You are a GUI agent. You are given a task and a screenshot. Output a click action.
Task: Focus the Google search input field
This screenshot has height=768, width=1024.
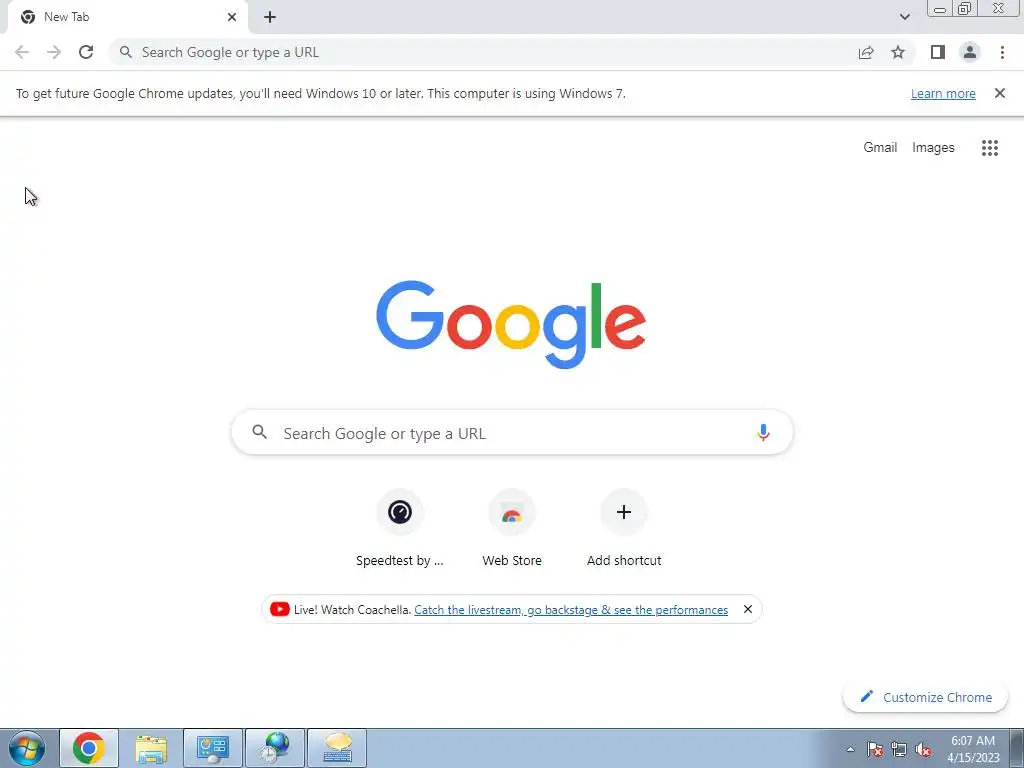pos(513,433)
